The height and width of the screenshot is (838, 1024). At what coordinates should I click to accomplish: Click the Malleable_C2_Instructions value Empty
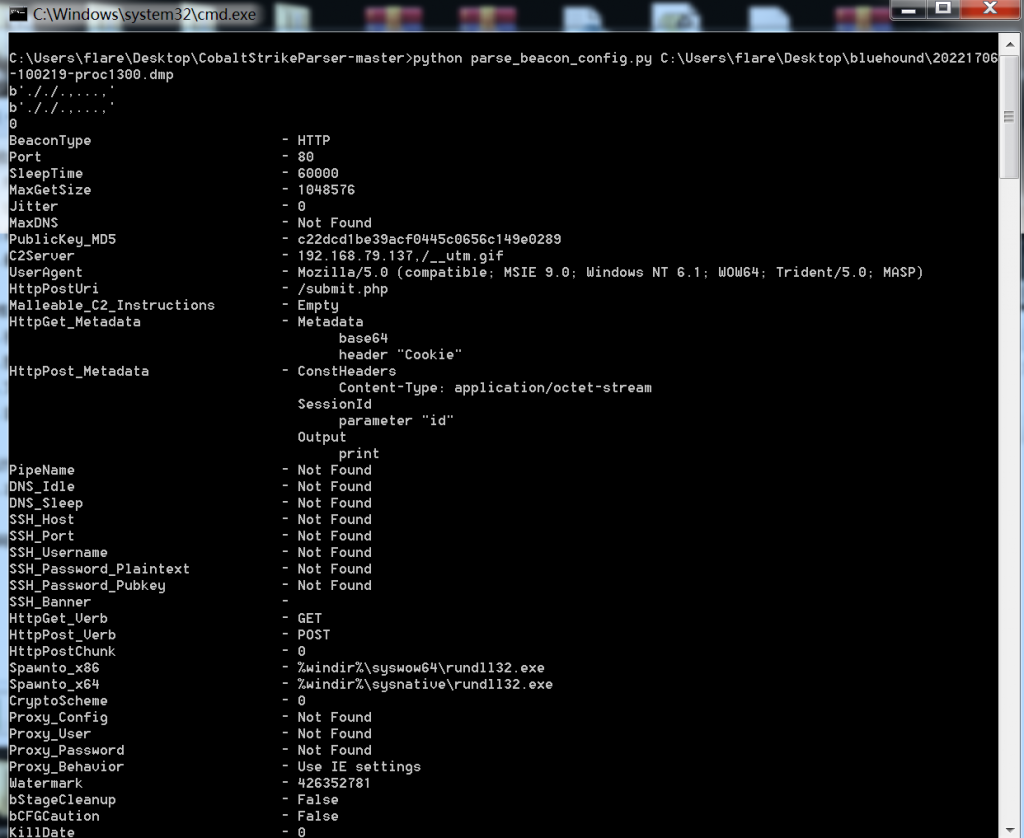point(318,306)
